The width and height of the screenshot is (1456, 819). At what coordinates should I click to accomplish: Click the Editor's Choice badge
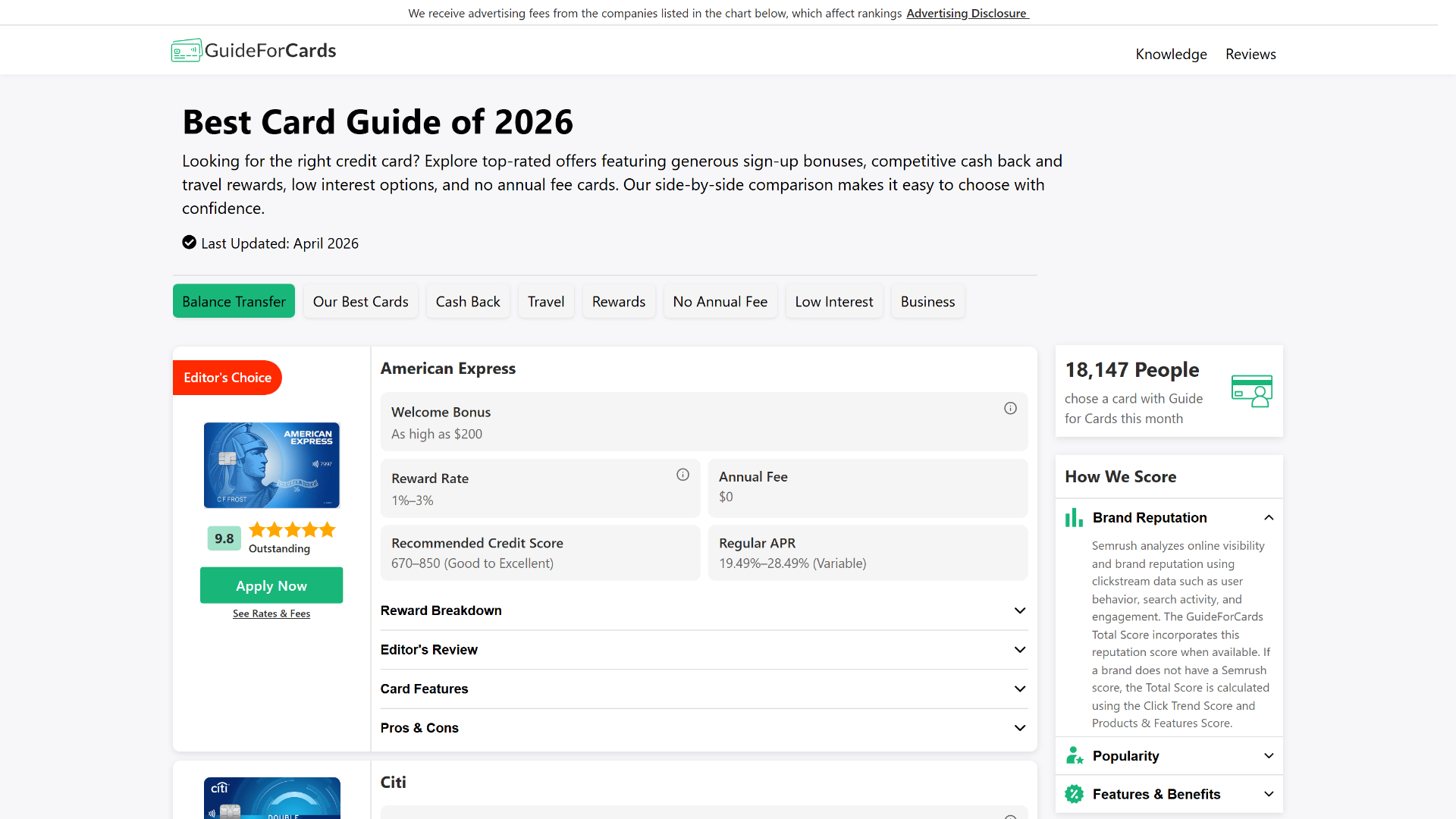tap(227, 378)
